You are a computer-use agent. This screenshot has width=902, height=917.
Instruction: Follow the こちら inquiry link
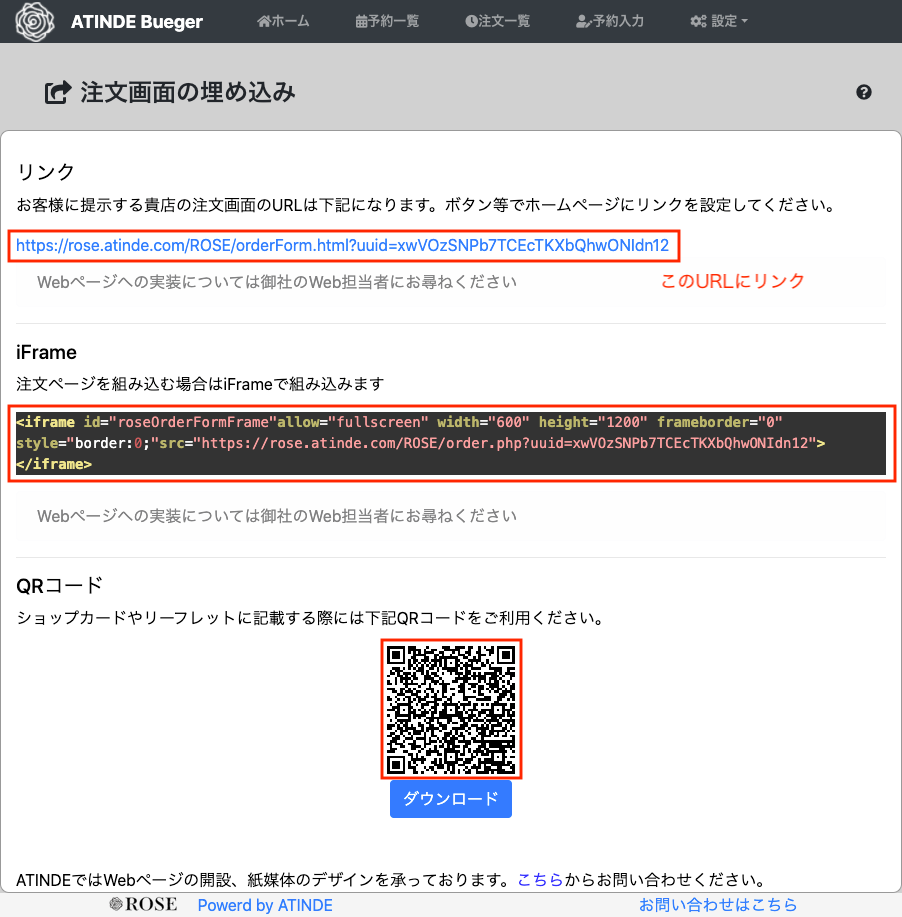[x=540, y=880]
